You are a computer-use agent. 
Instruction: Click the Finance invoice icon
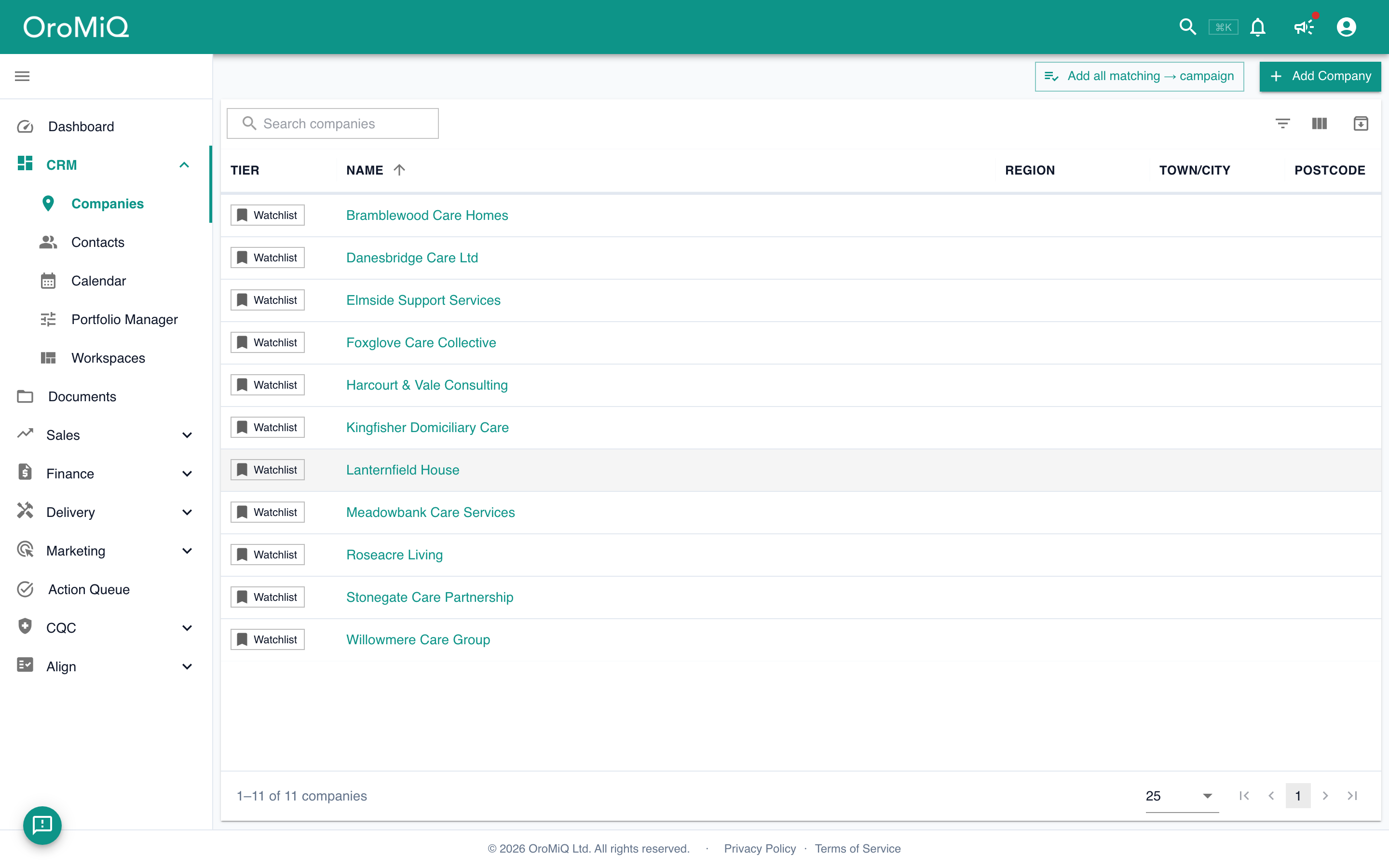[x=25, y=472]
